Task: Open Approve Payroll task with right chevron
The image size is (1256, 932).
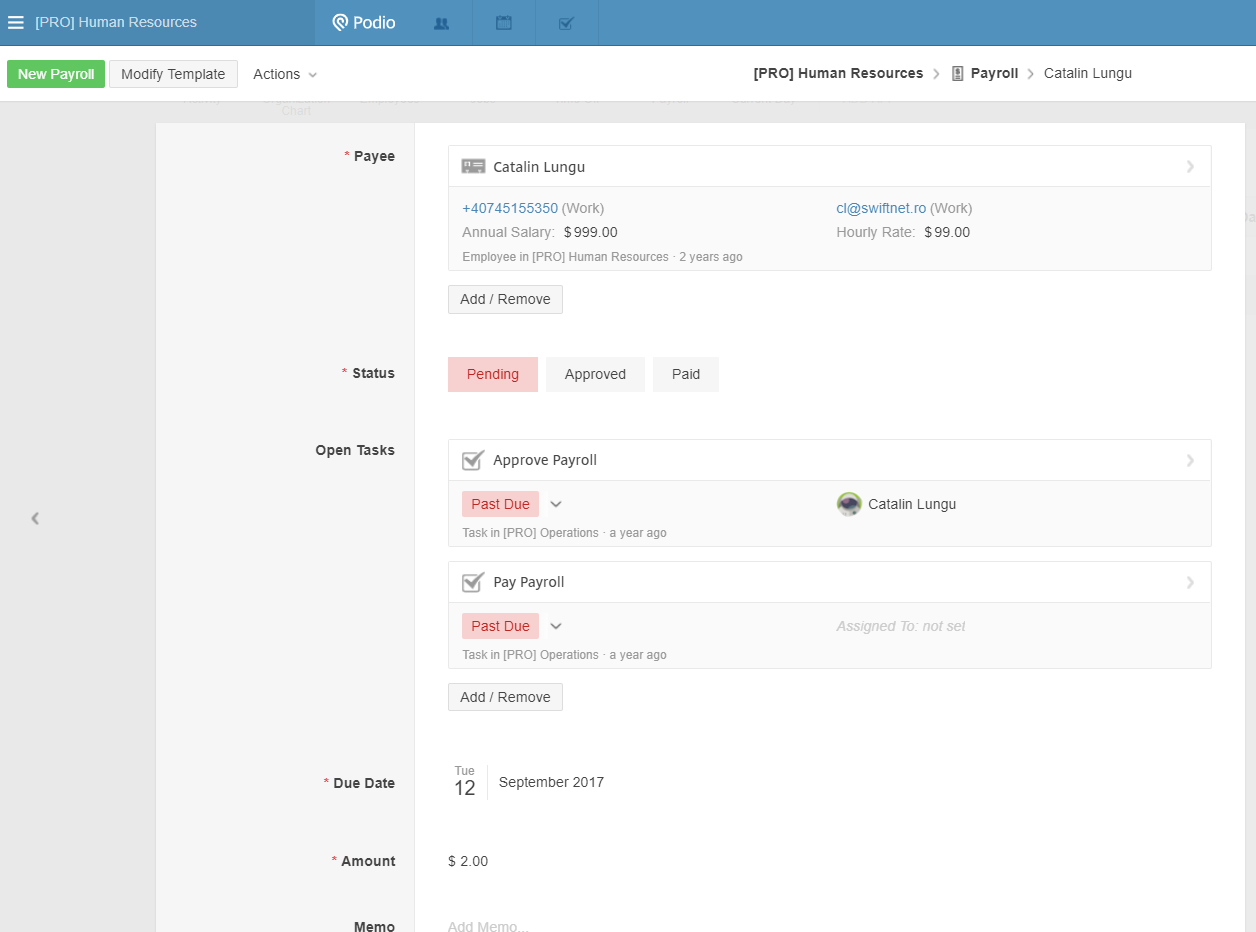Action: (x=1190, y=461)
